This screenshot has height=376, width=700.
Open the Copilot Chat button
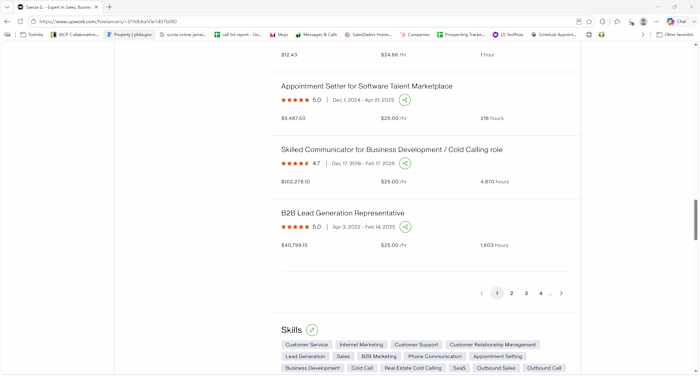[x=677, y=21]
